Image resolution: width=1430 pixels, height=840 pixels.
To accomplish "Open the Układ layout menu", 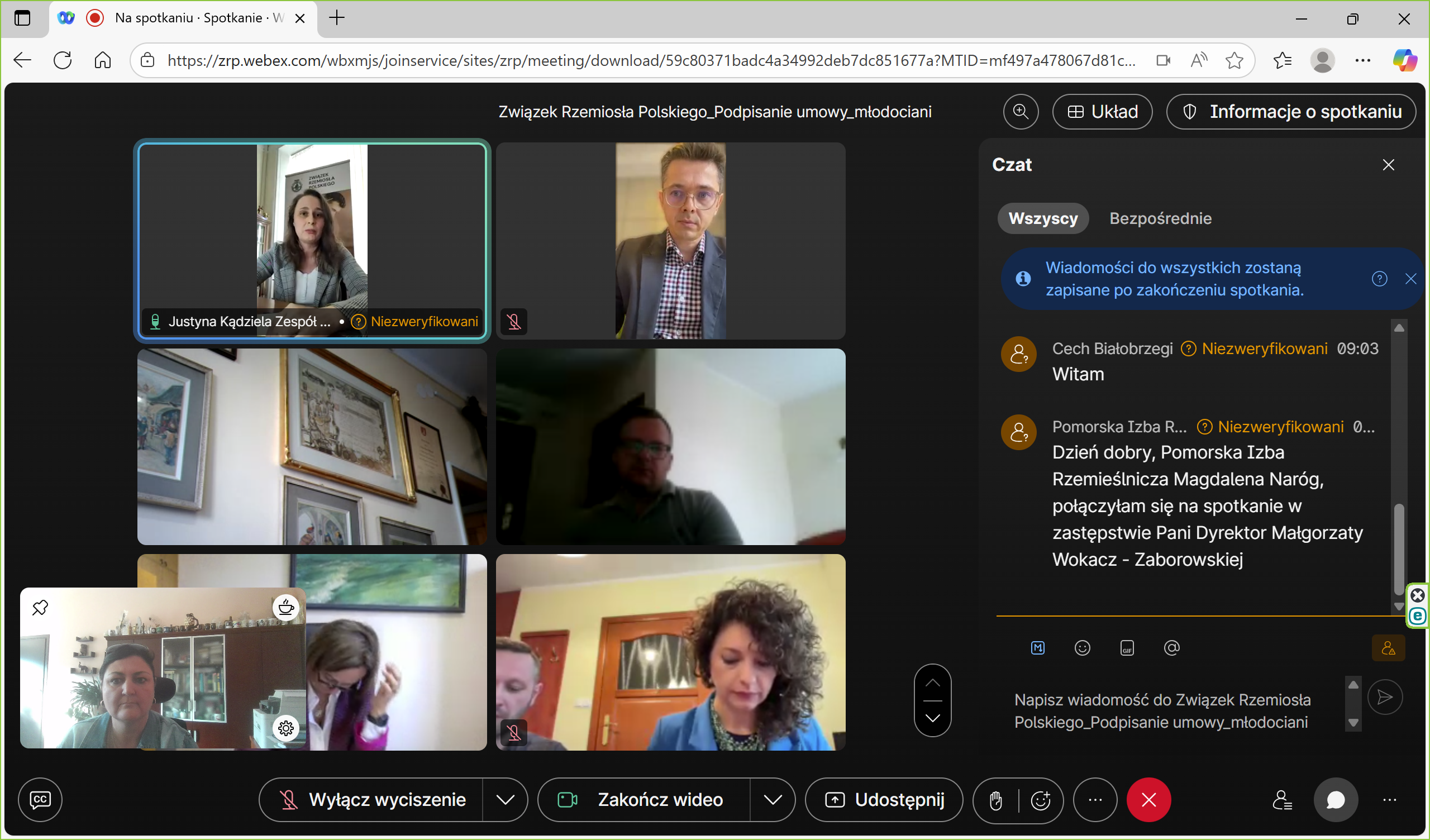I will pyautogui.click(x=1102, y=111).
